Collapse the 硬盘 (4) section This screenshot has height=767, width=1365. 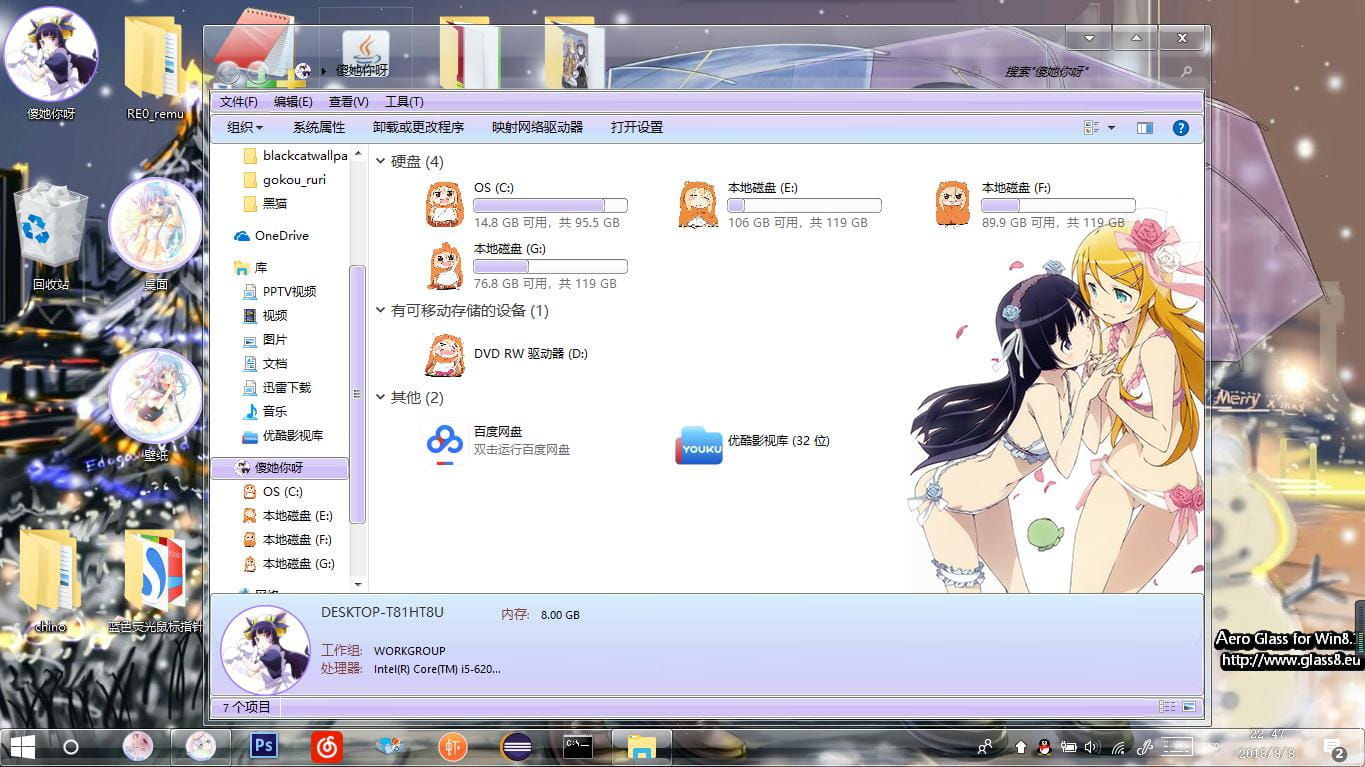tap(380, 161)
